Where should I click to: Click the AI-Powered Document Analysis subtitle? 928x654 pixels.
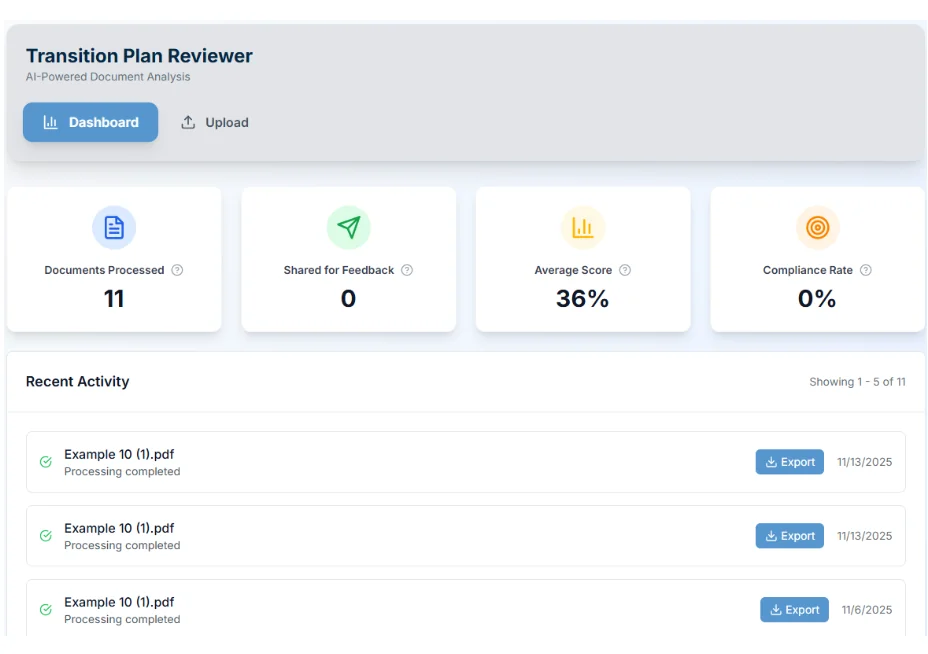tap(108, 76)
